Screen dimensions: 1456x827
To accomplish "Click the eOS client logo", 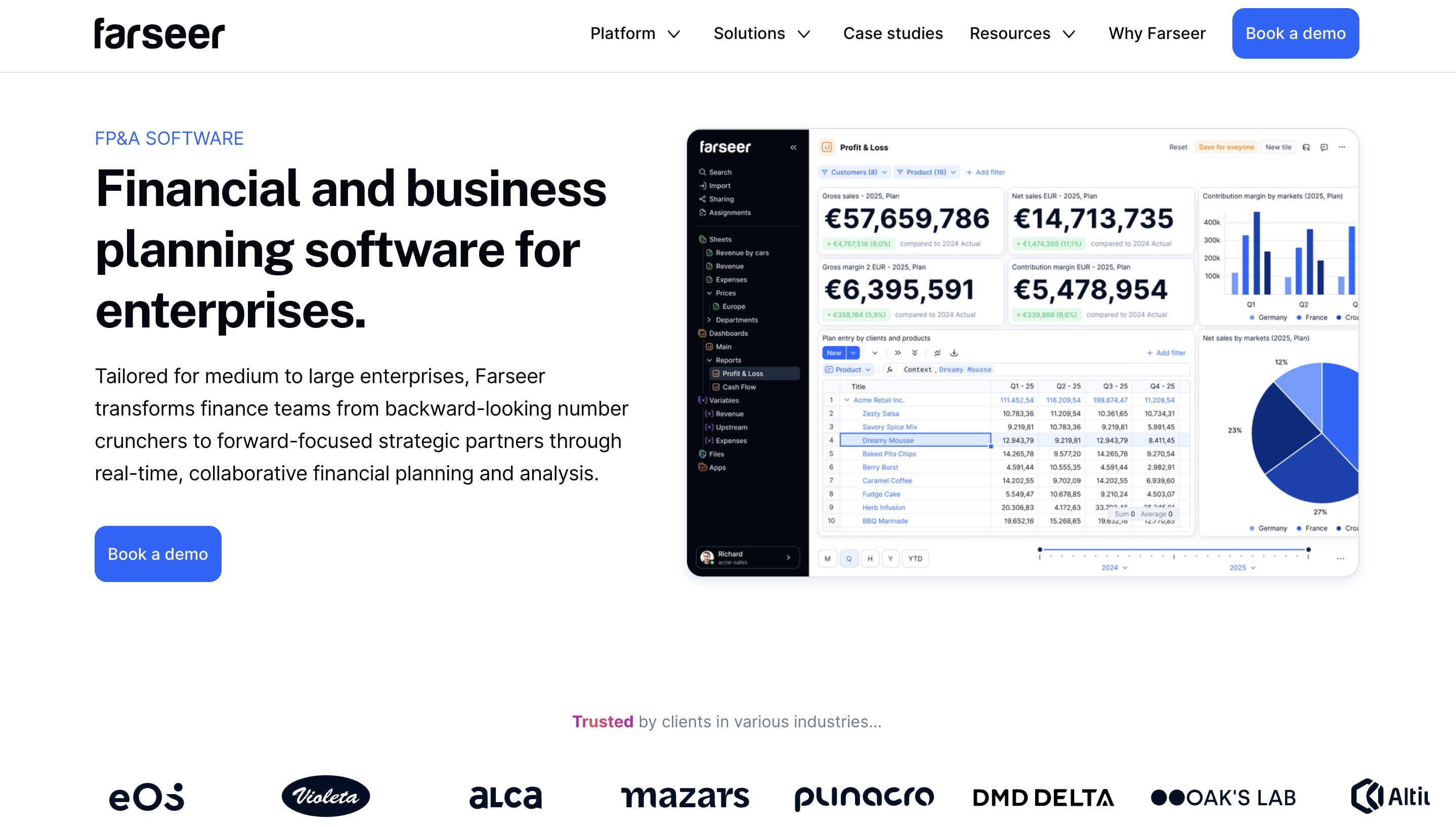I will [146, 797].
